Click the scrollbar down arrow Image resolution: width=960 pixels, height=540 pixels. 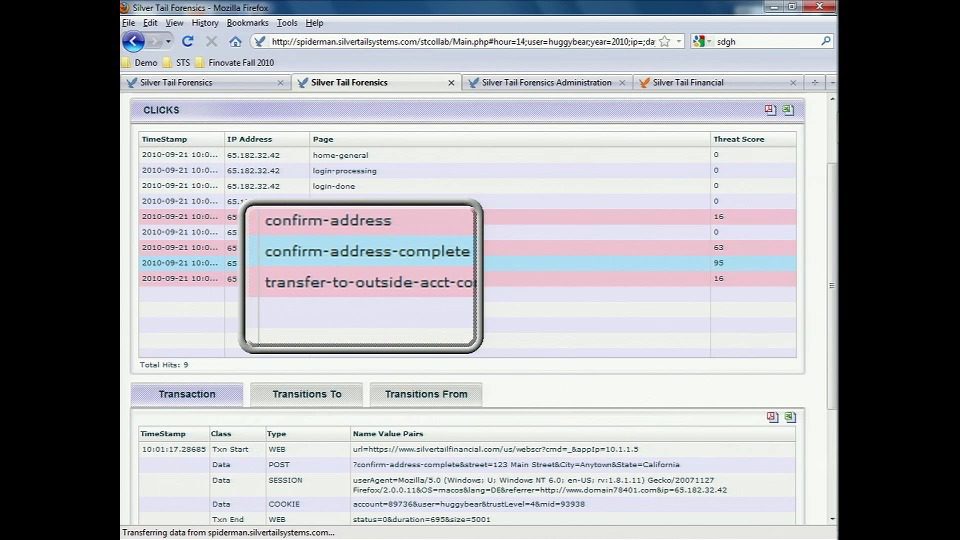click(x=832, y=519)
